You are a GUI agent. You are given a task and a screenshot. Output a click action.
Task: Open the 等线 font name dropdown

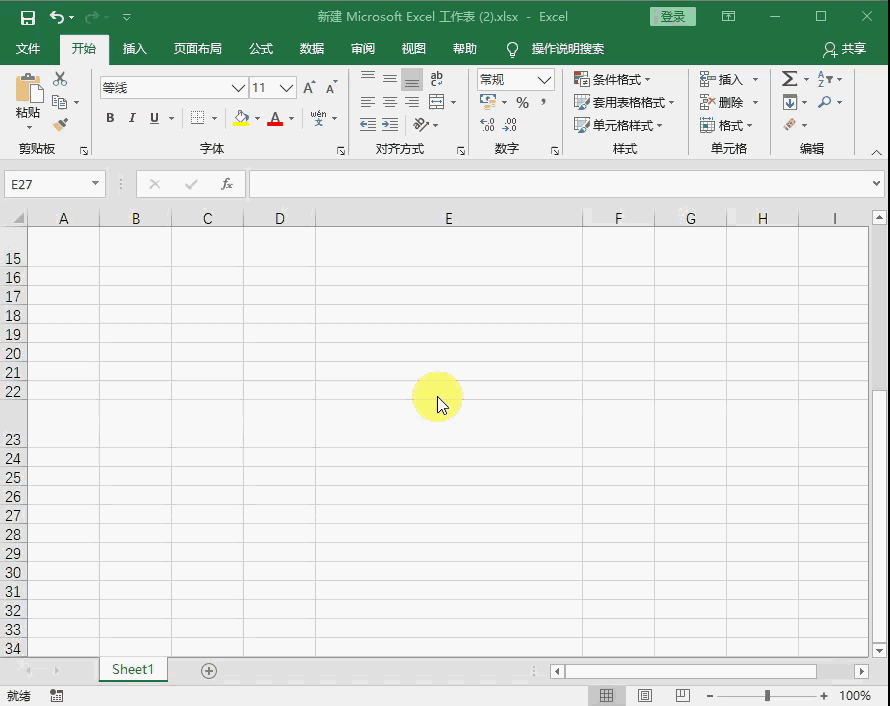pyautogui.click(x=238, y=88)
